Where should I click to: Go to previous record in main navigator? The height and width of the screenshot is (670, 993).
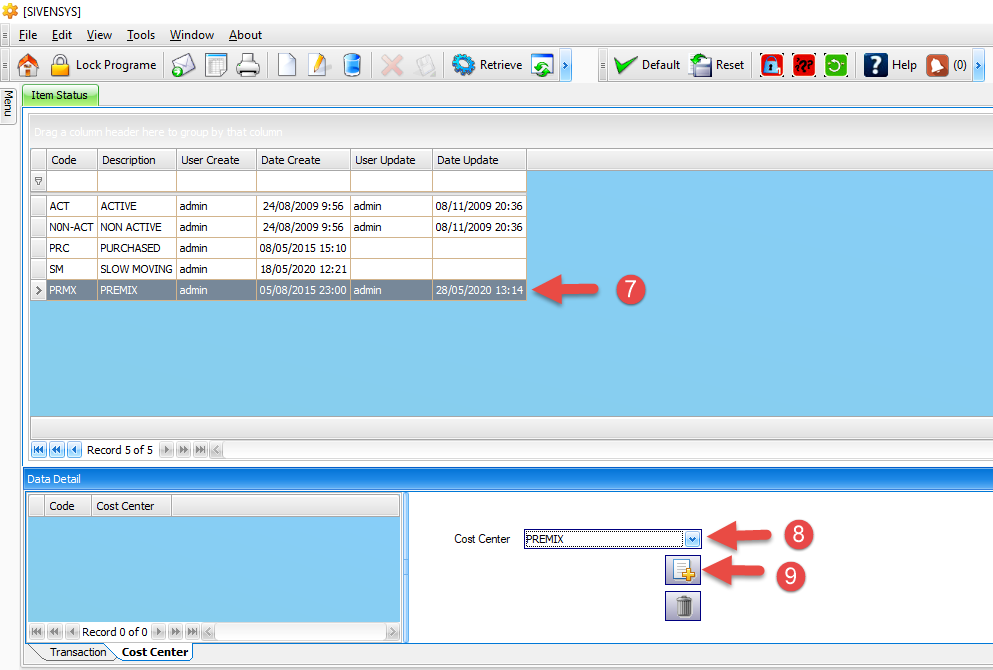point(74,450)
